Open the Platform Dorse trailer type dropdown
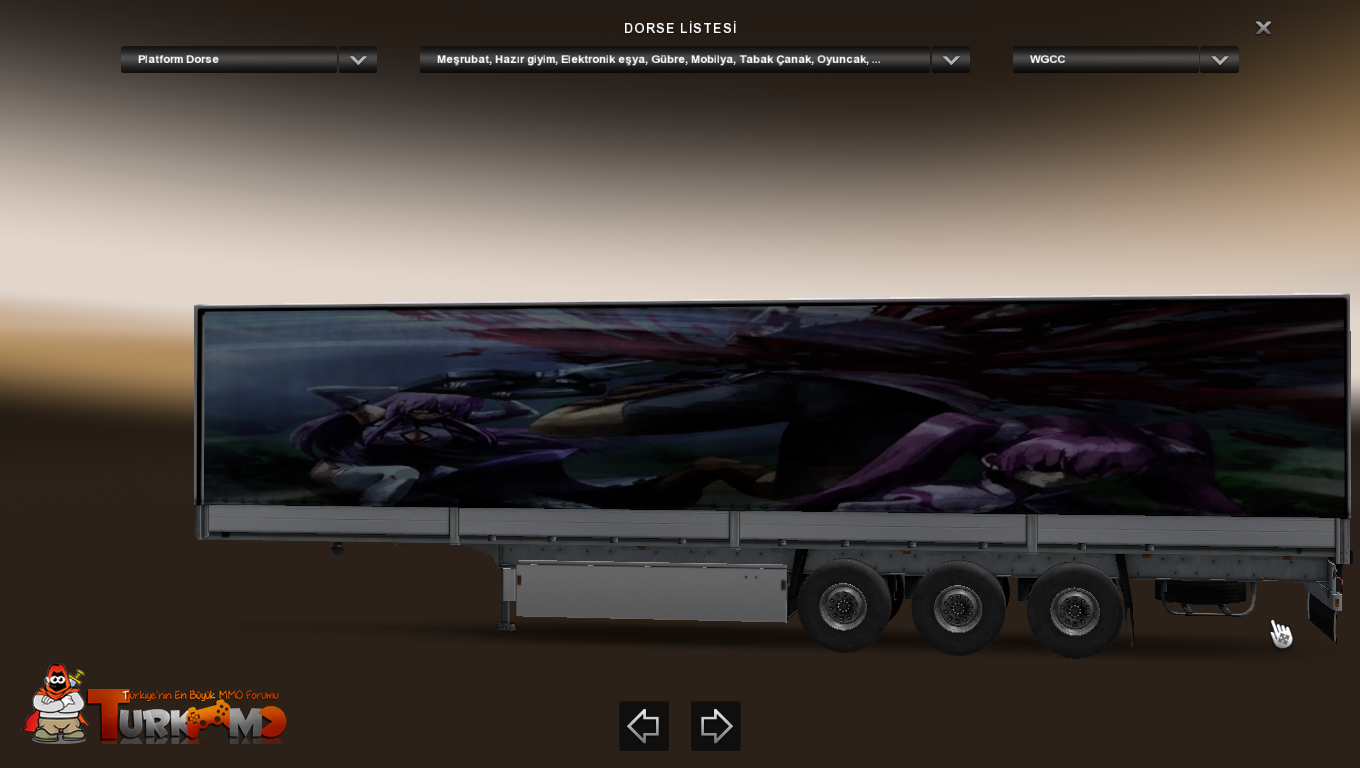1360x768 pixels. pyautogui.click(x=229, y=59)
